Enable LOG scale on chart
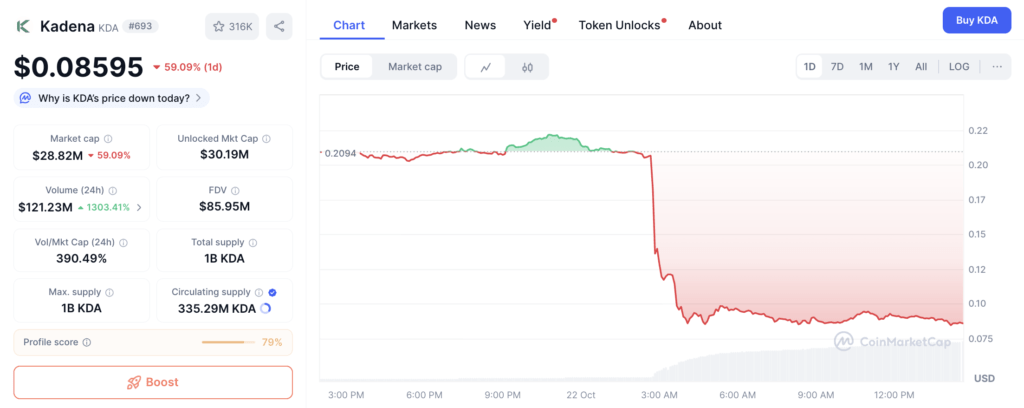The image size is (1024, 408). point(959,67)
